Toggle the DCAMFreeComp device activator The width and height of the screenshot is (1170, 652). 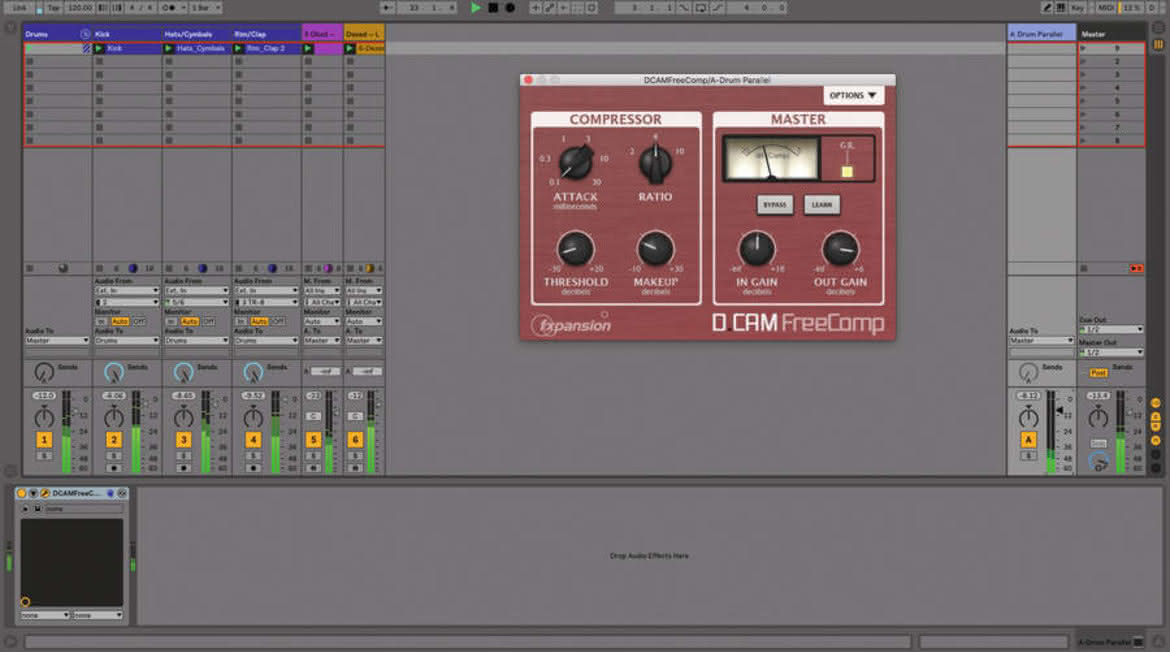(x=21, y=493)
